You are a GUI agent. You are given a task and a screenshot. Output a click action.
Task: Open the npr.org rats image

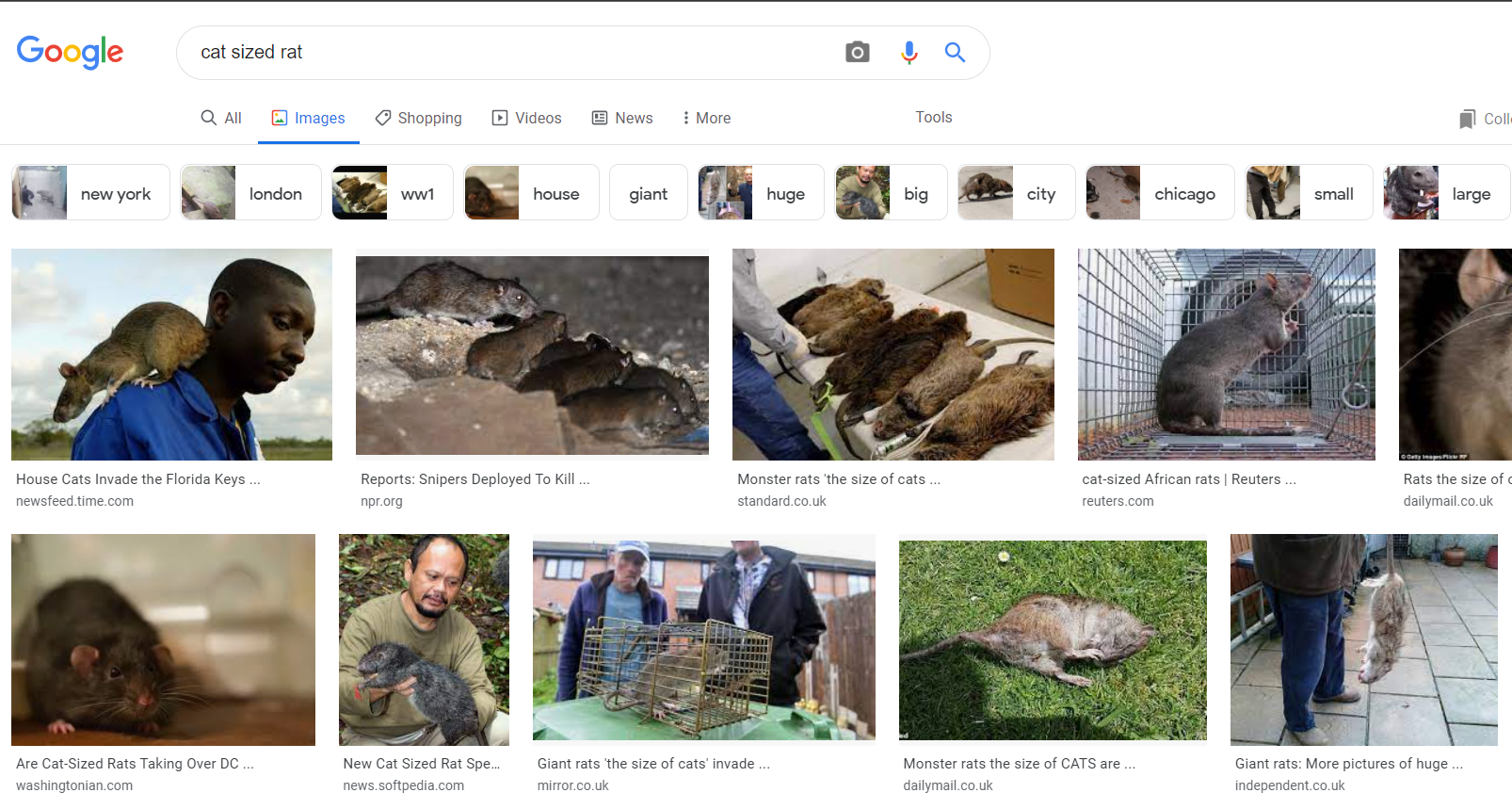pos(532,355)
